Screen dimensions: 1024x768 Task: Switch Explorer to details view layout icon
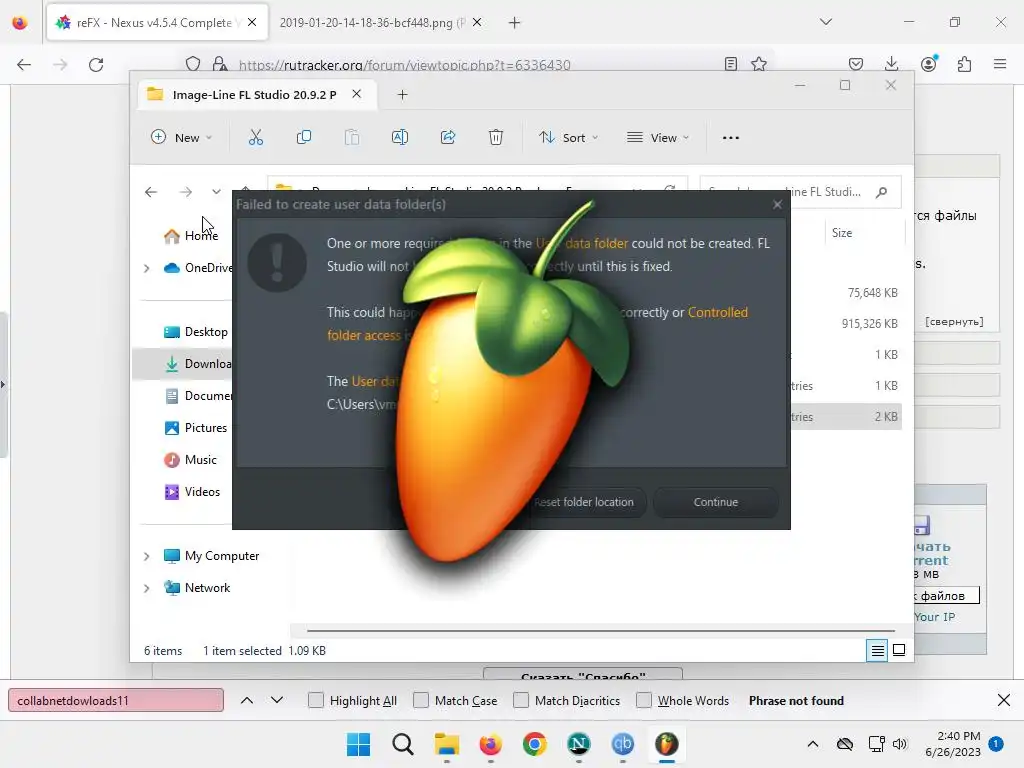point(877,650)
